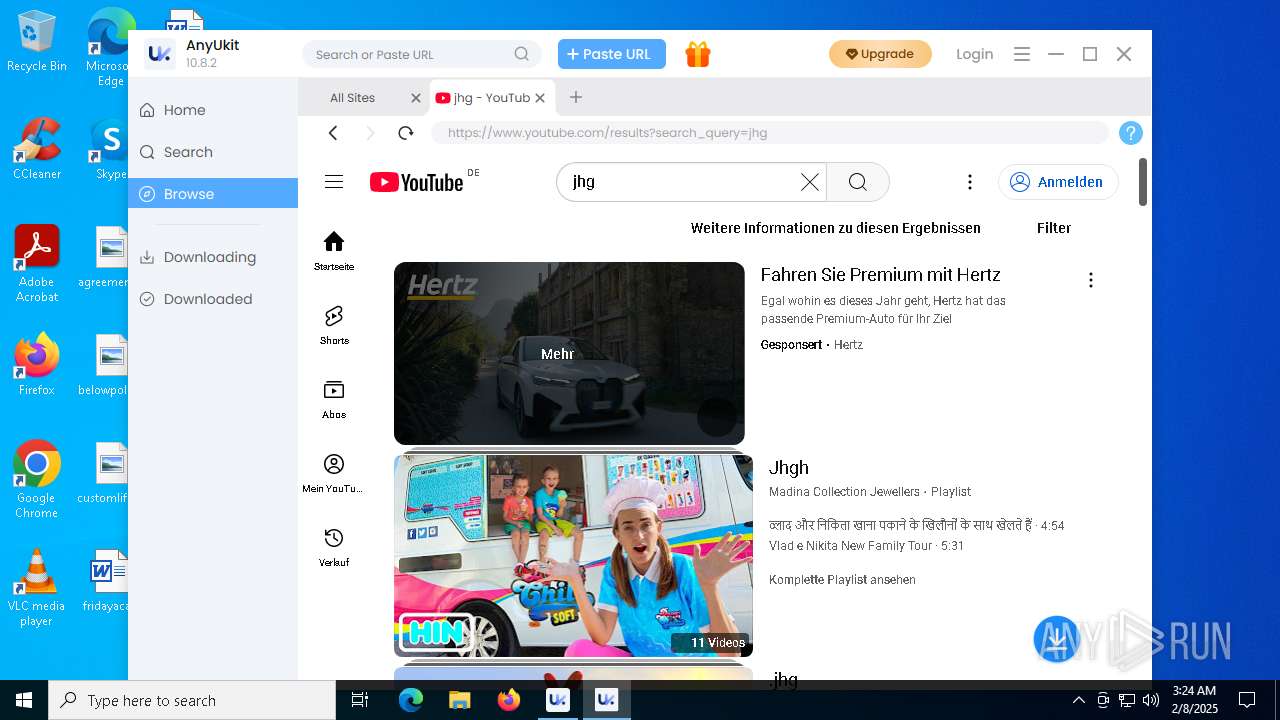Select Browse in AnyUkit sidebar

pyautogui.click(x=213, y=193)
